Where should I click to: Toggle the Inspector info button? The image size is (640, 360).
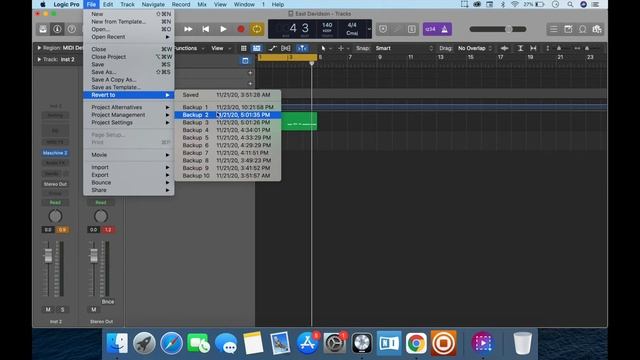pyautogui.click(x=57, y=29)
